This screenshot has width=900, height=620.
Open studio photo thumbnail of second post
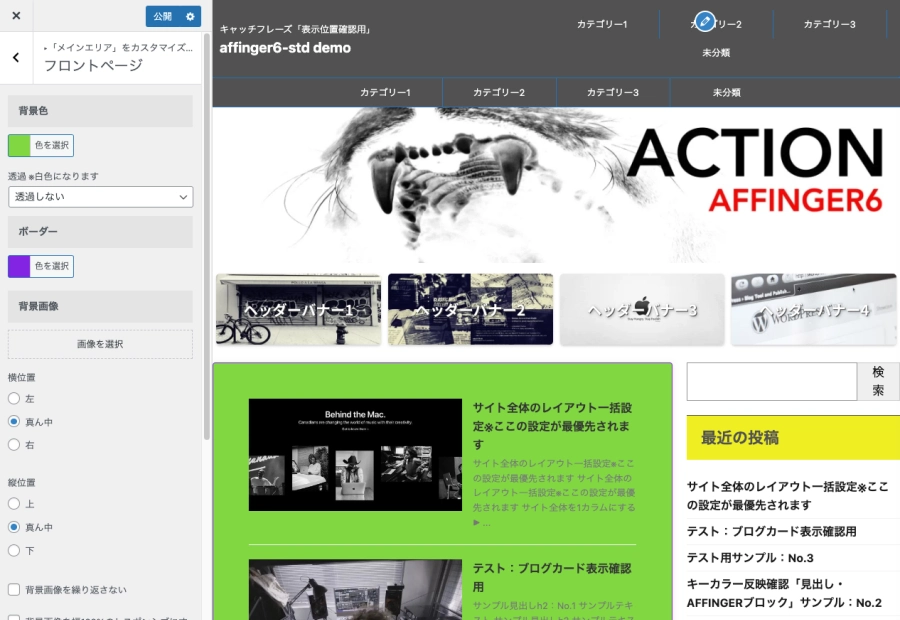coord(355,590)
